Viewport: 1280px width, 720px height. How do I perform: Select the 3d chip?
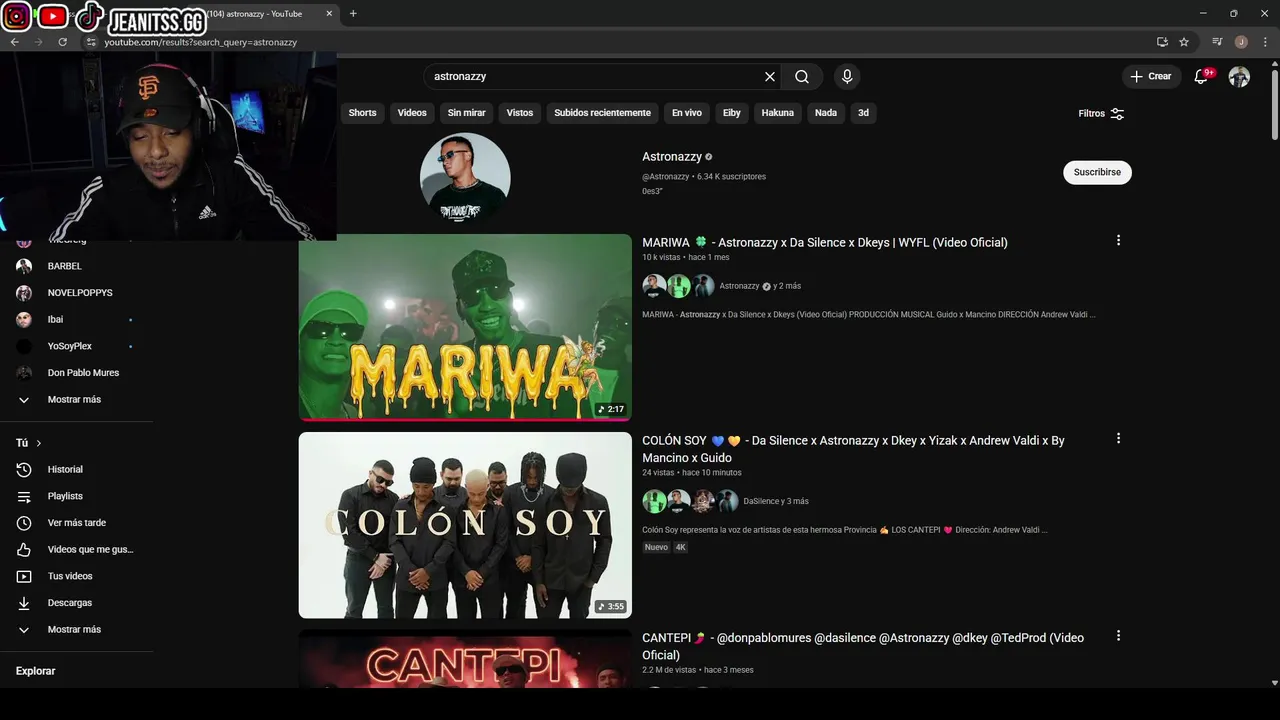863,113
